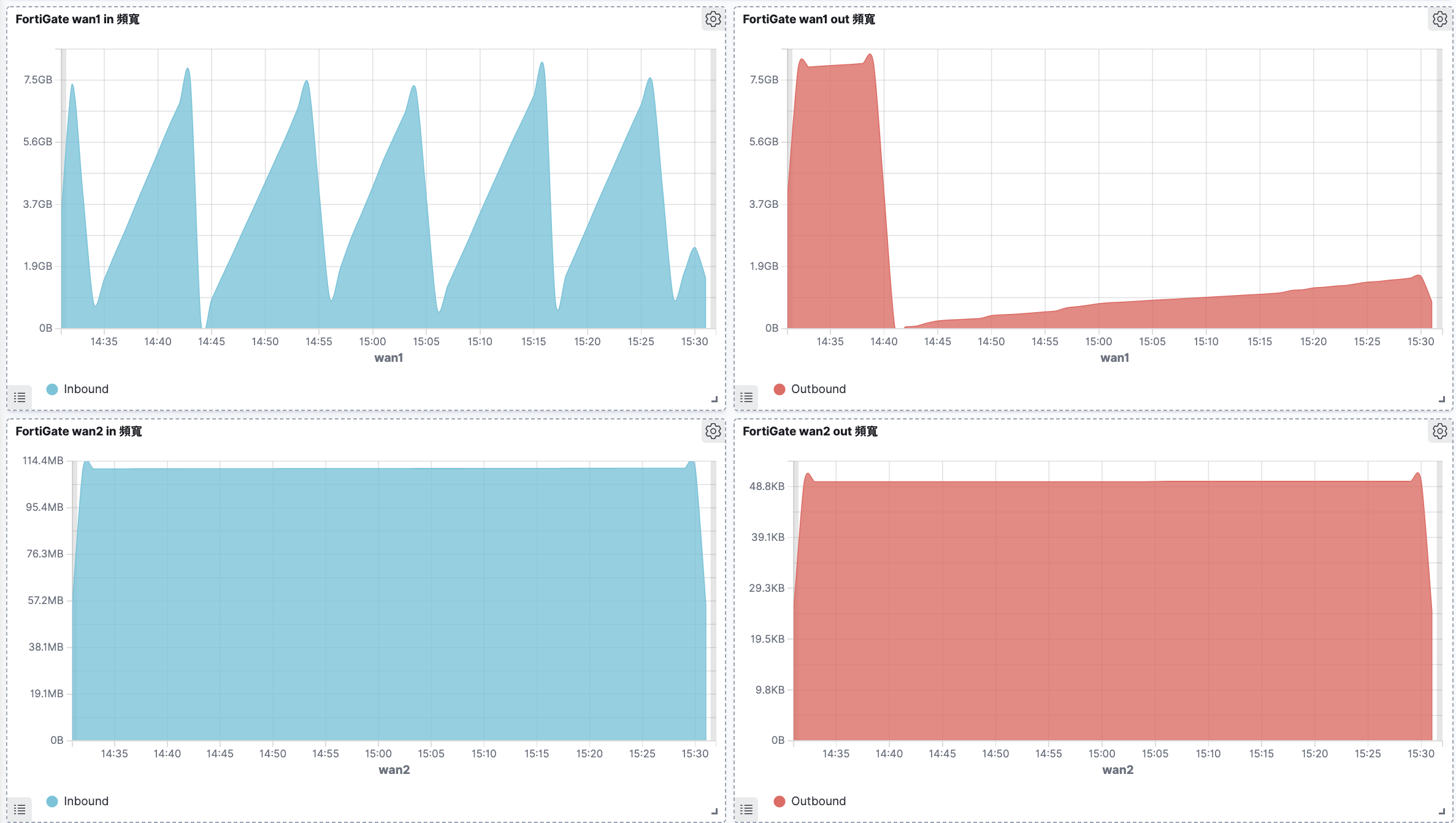1456x823 pixels.
Task: Click resize handle of wan1 out panel
Action: pos(1442,399)
